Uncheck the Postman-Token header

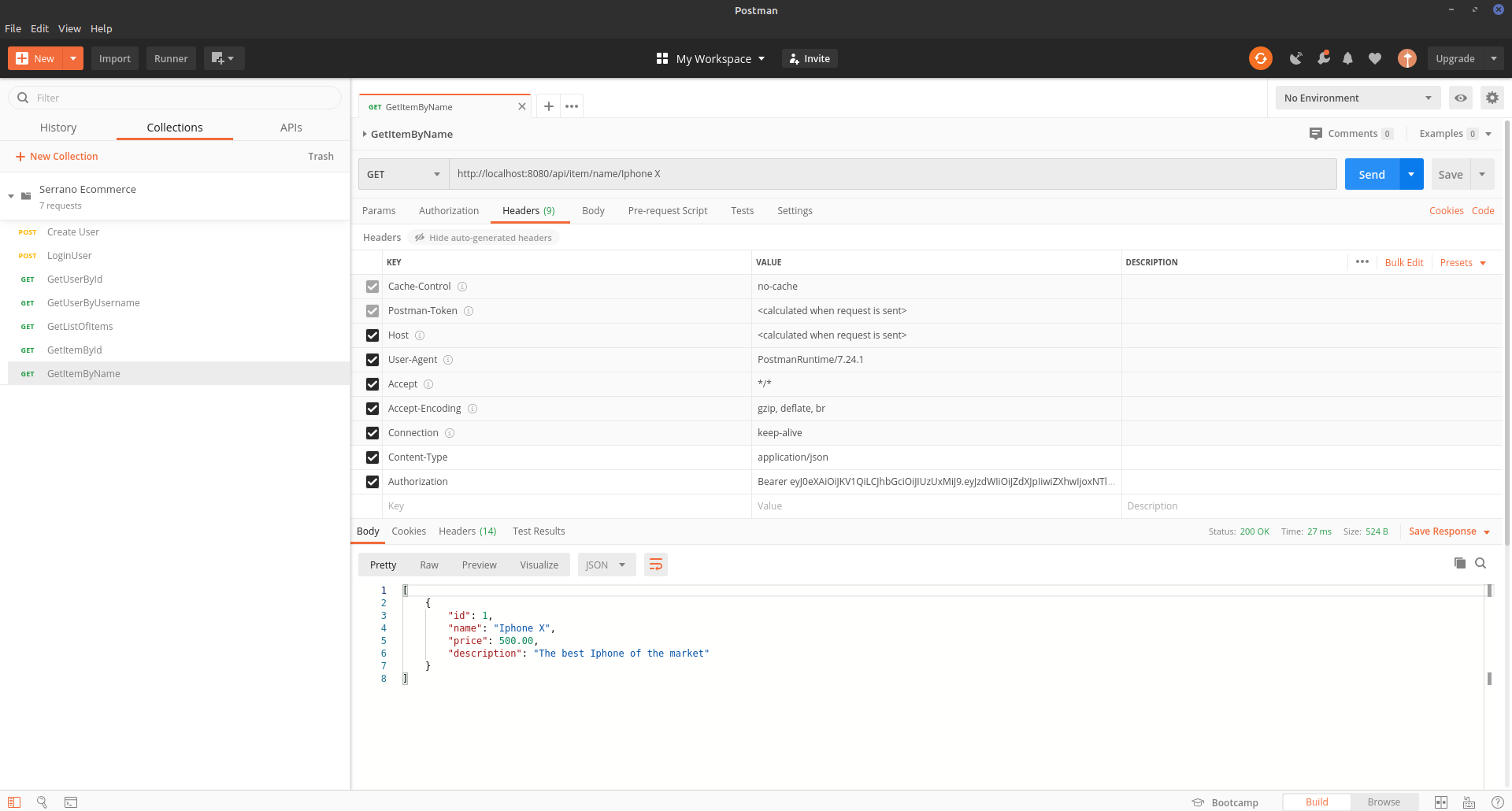(x=372, y=311)
